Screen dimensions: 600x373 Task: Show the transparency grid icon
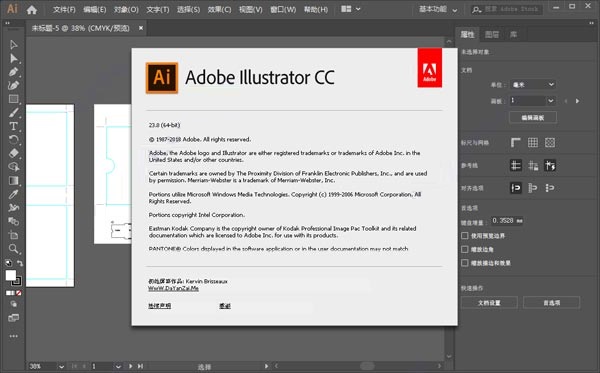(550, 143)
